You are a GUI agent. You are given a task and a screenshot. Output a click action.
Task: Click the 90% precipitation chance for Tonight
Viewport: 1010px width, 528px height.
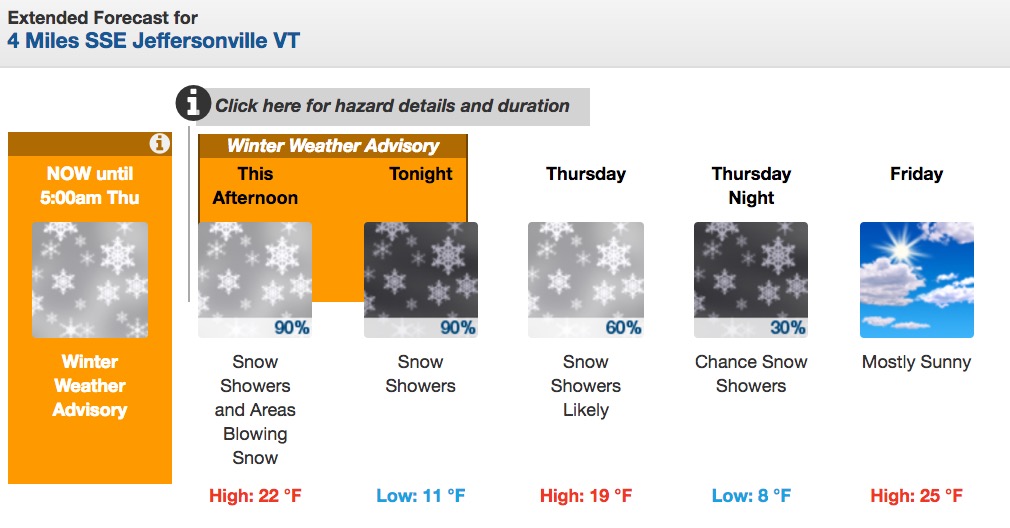click(x=457, y=328)
